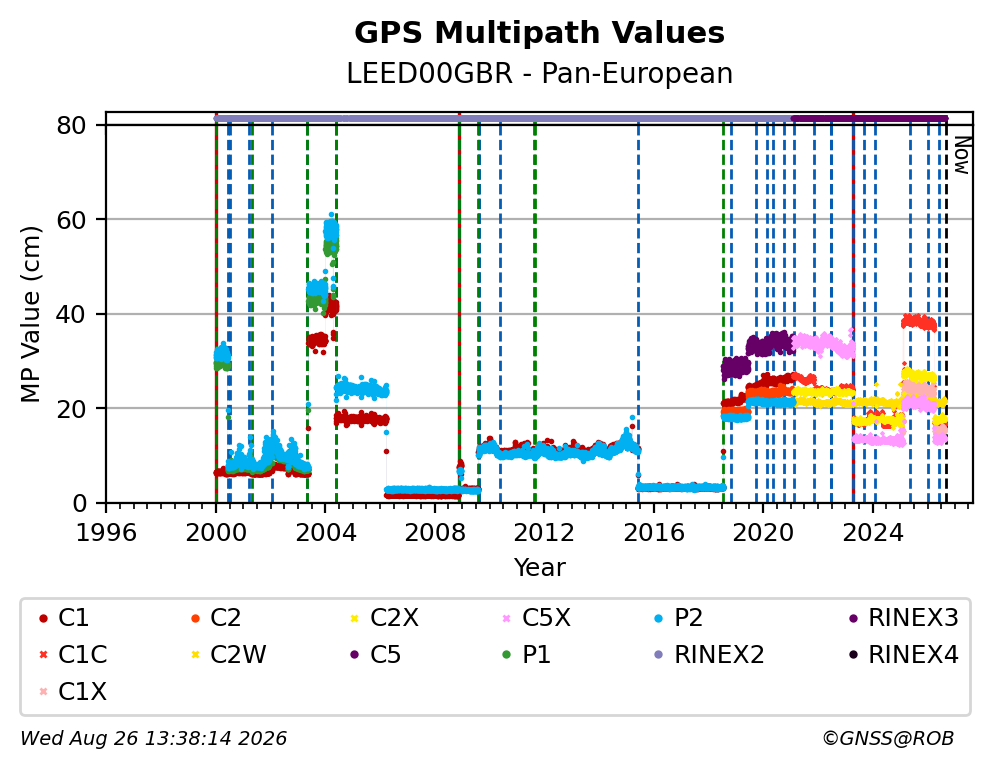Click the MP Value (cm) axis label

pos(30,314)
